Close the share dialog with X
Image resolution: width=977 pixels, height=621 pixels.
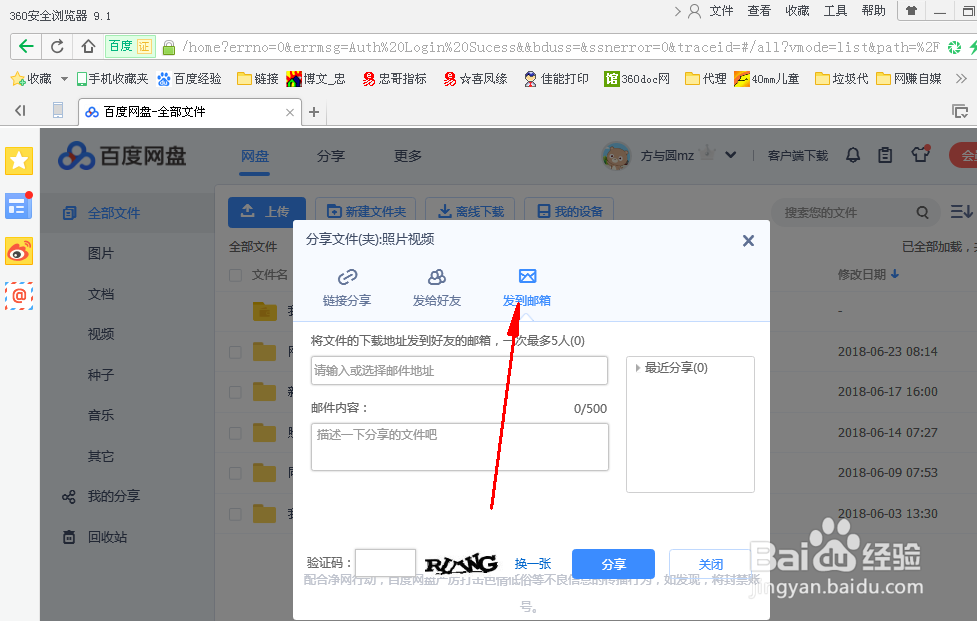(748, 240)
